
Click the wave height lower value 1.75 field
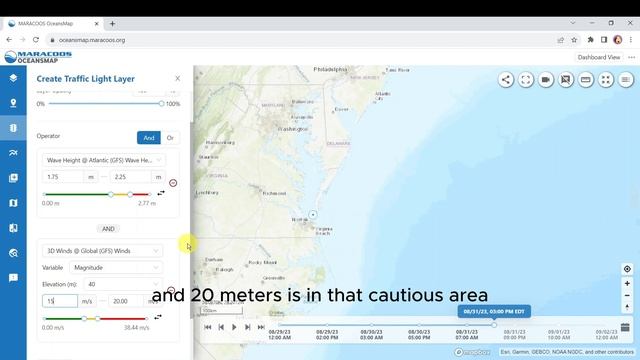[x=63, y=177]
